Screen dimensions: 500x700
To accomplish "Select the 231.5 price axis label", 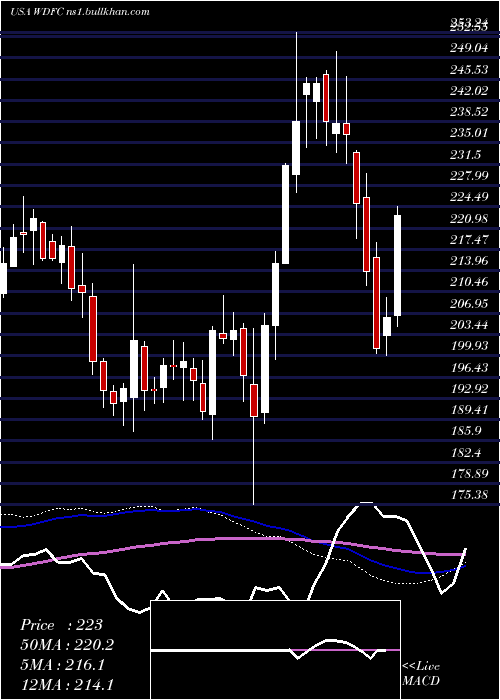I will click(x=466, y=154).
